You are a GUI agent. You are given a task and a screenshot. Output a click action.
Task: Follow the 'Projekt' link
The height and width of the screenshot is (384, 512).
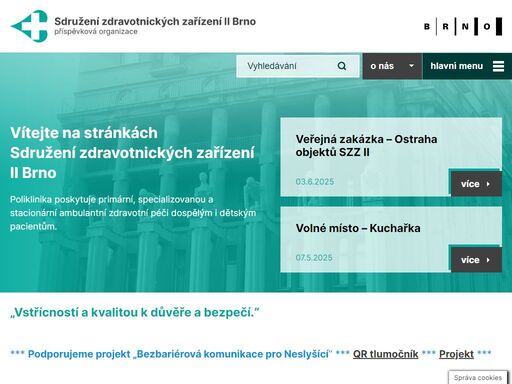point(456,354)
